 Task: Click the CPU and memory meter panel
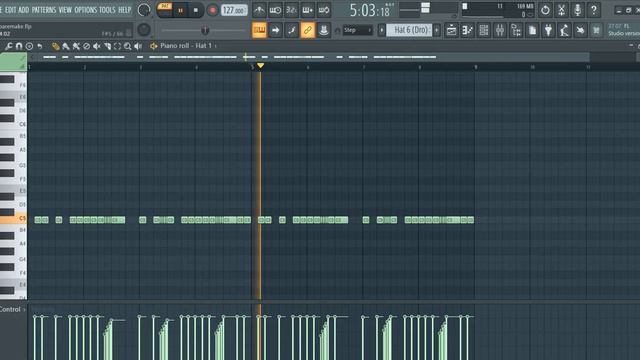click(498, 10)
